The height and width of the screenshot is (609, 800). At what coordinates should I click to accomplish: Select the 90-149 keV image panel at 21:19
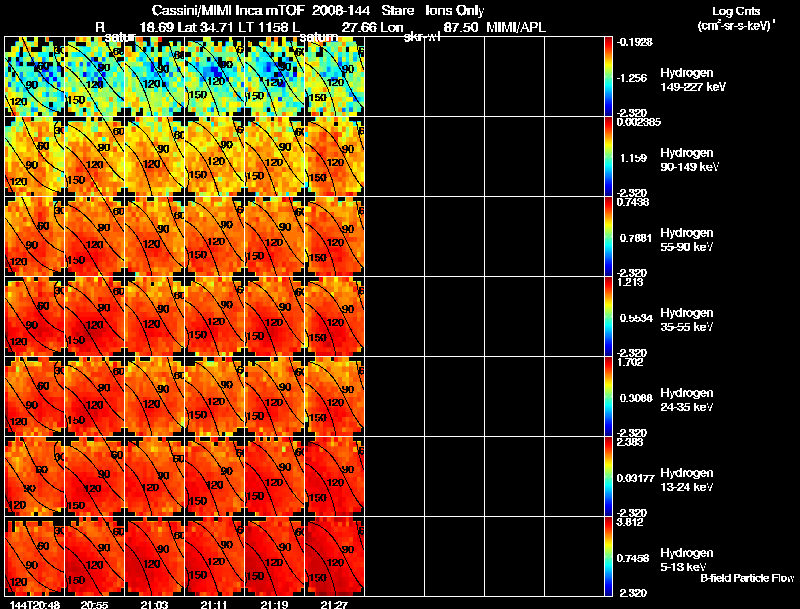274,157
